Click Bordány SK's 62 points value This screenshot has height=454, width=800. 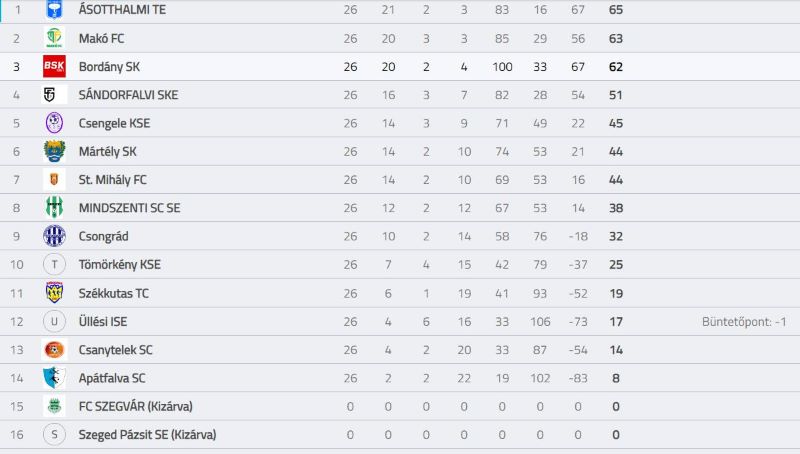click(x=616, y=67)
